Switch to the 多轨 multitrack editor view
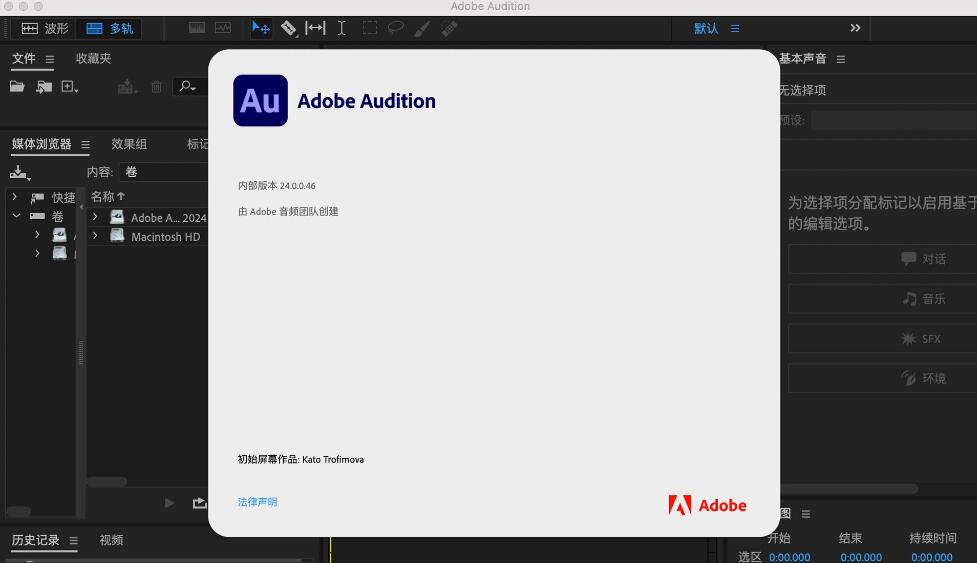The image size is (977, 563). [110, 29]
